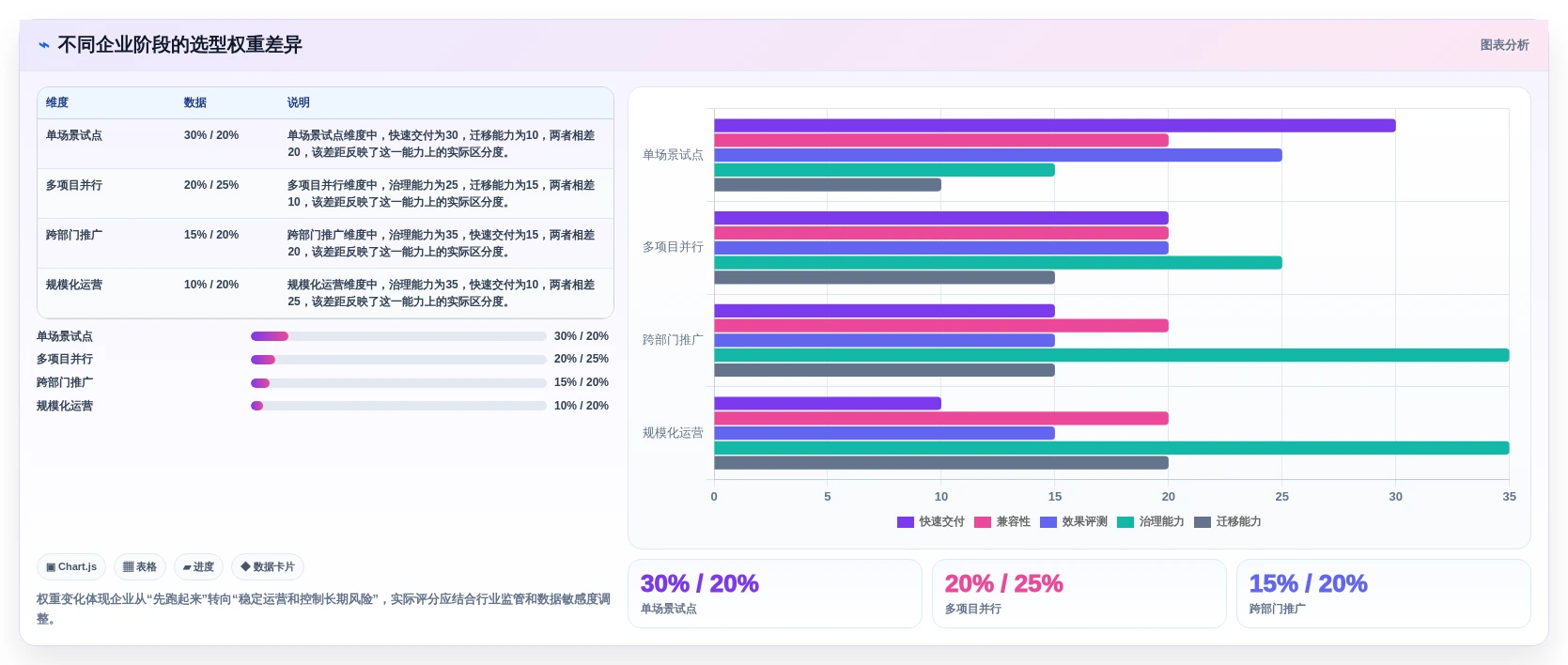Click the purple 快速交付 bar for 单场景试点
This screenshot has height=665, width=1568.
(x=1054, y=126)
